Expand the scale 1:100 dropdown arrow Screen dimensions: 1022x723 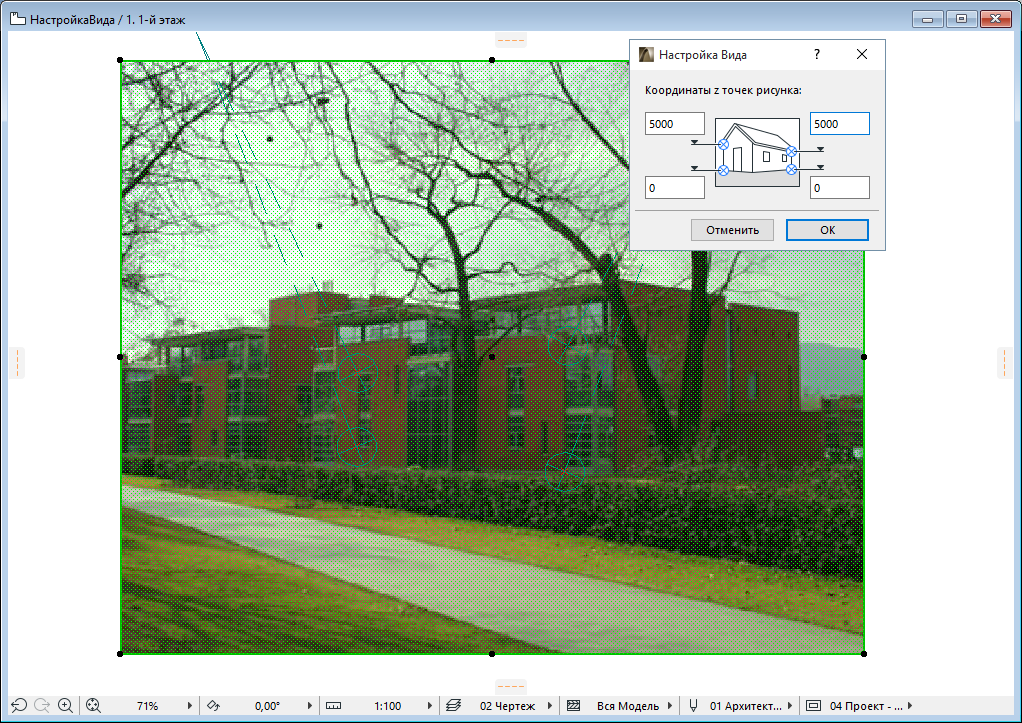431,705
